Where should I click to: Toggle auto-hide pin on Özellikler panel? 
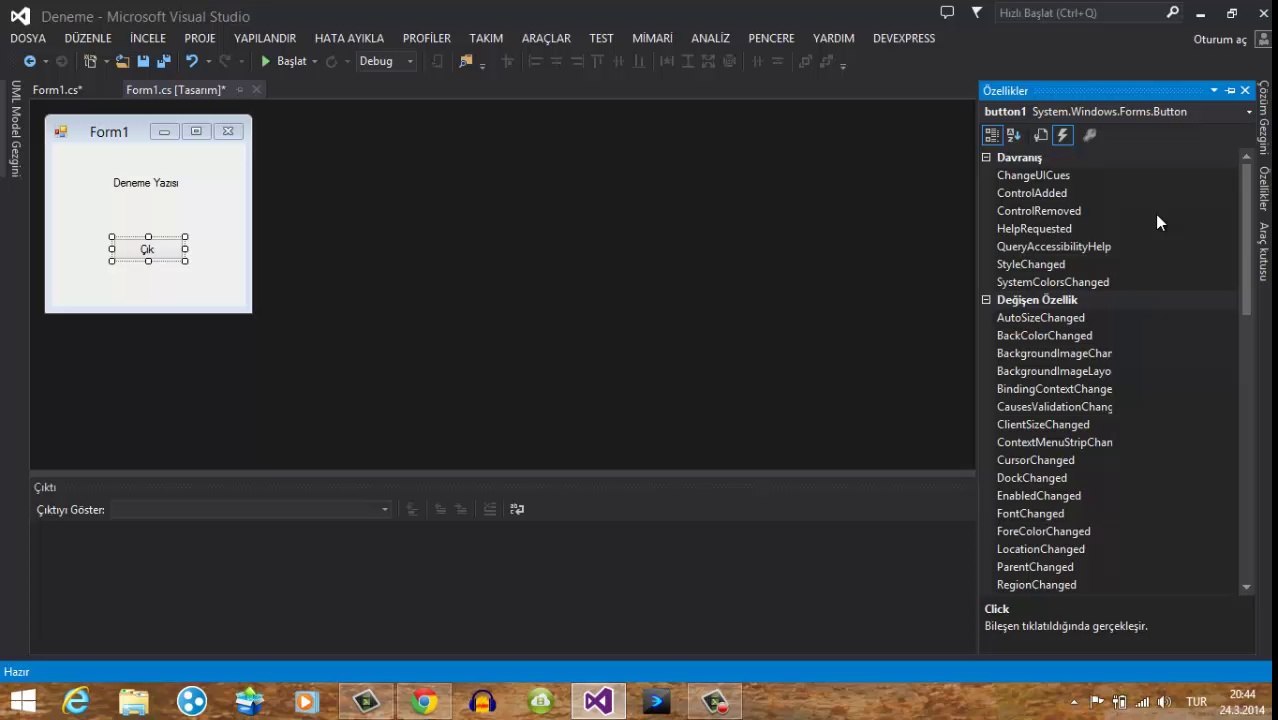[1230, 90]
